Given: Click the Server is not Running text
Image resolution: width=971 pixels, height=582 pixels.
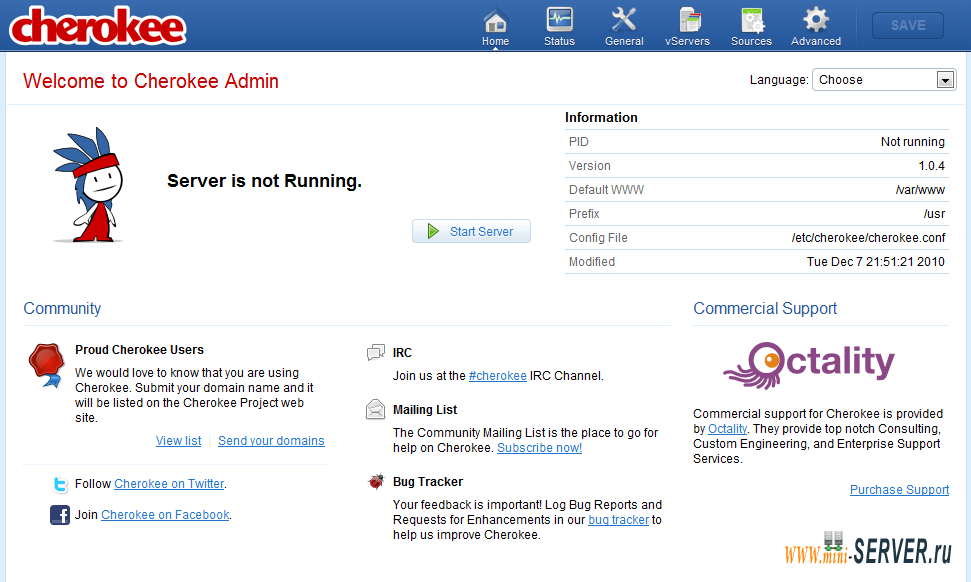Looking at the screenshot, I should (264, 181).
